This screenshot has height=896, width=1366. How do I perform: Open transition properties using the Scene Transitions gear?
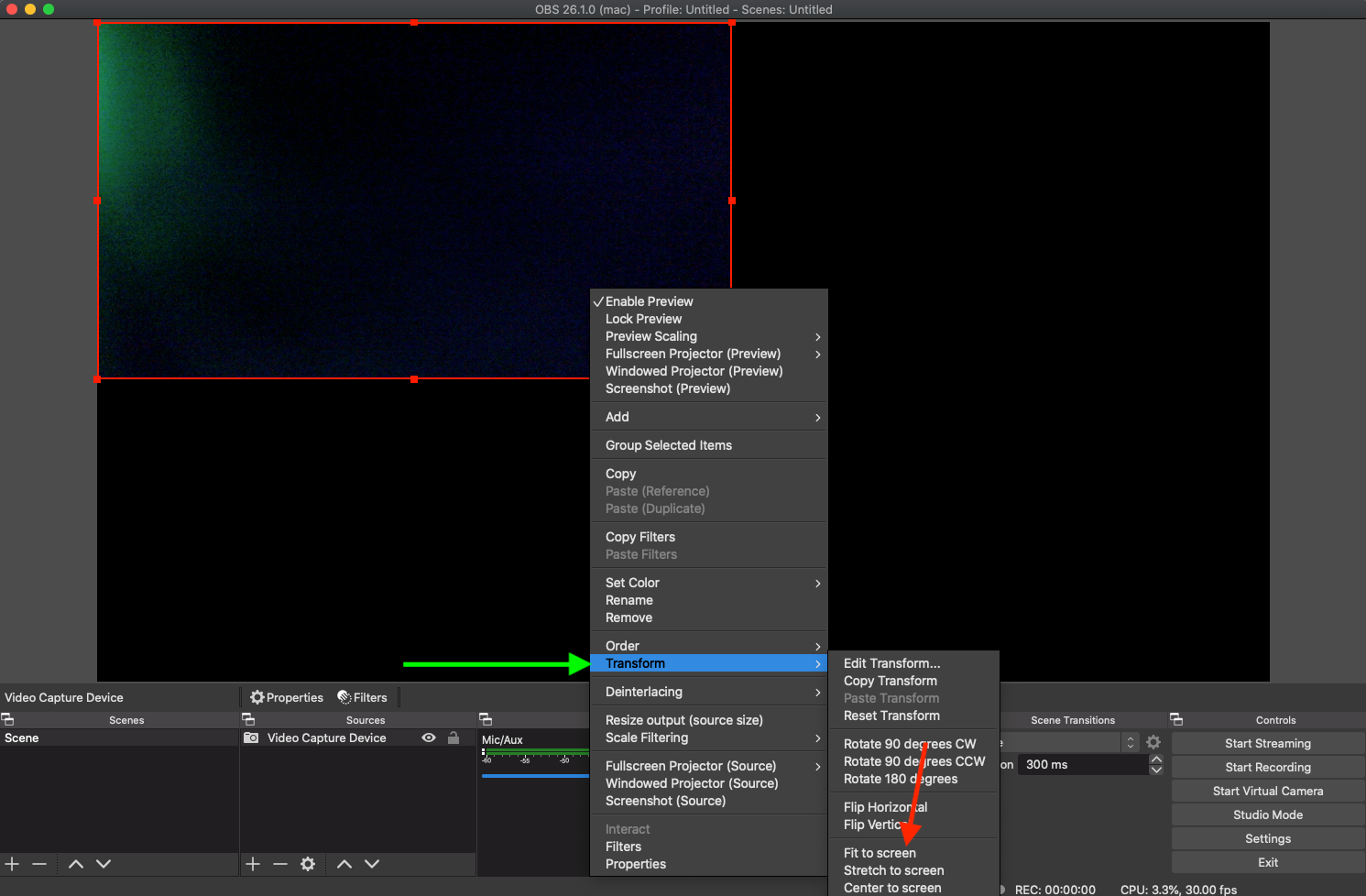tap(1153, 742)
